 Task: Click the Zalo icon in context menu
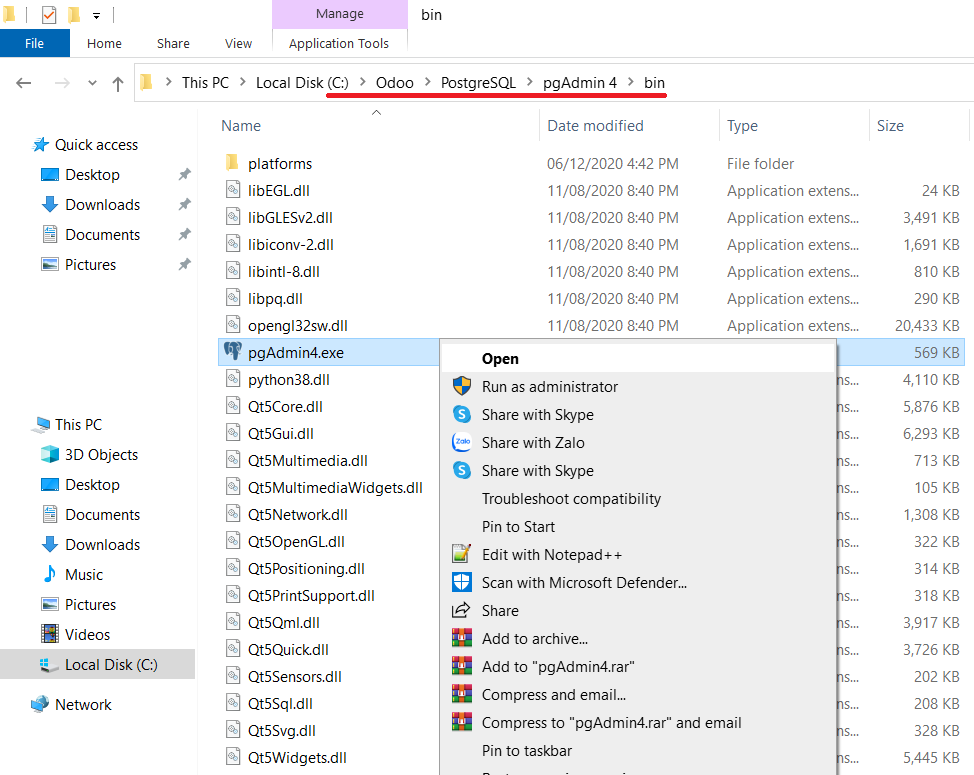[x=462, y=442]
